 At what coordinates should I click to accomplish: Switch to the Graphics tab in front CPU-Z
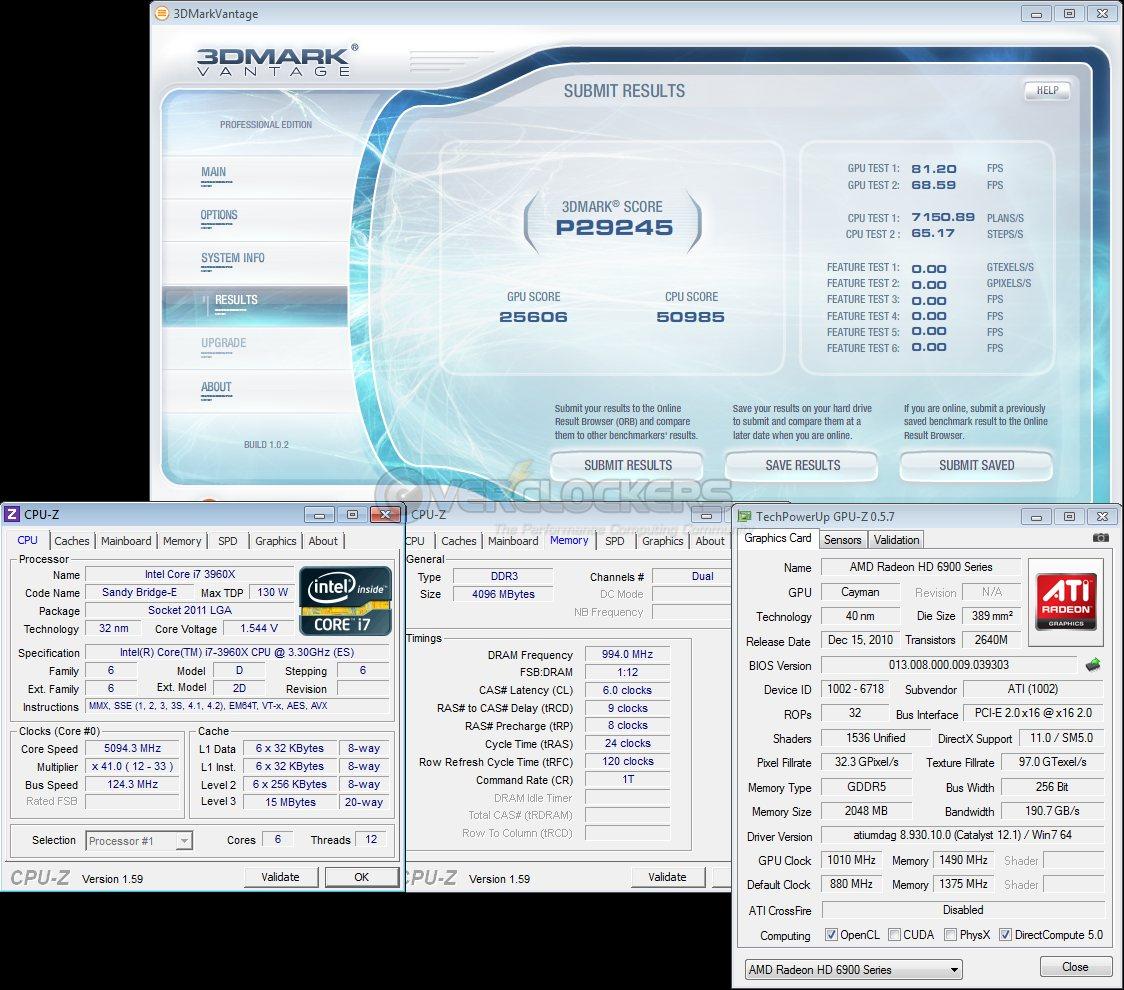pyautogui.click(x=276, y=541)
